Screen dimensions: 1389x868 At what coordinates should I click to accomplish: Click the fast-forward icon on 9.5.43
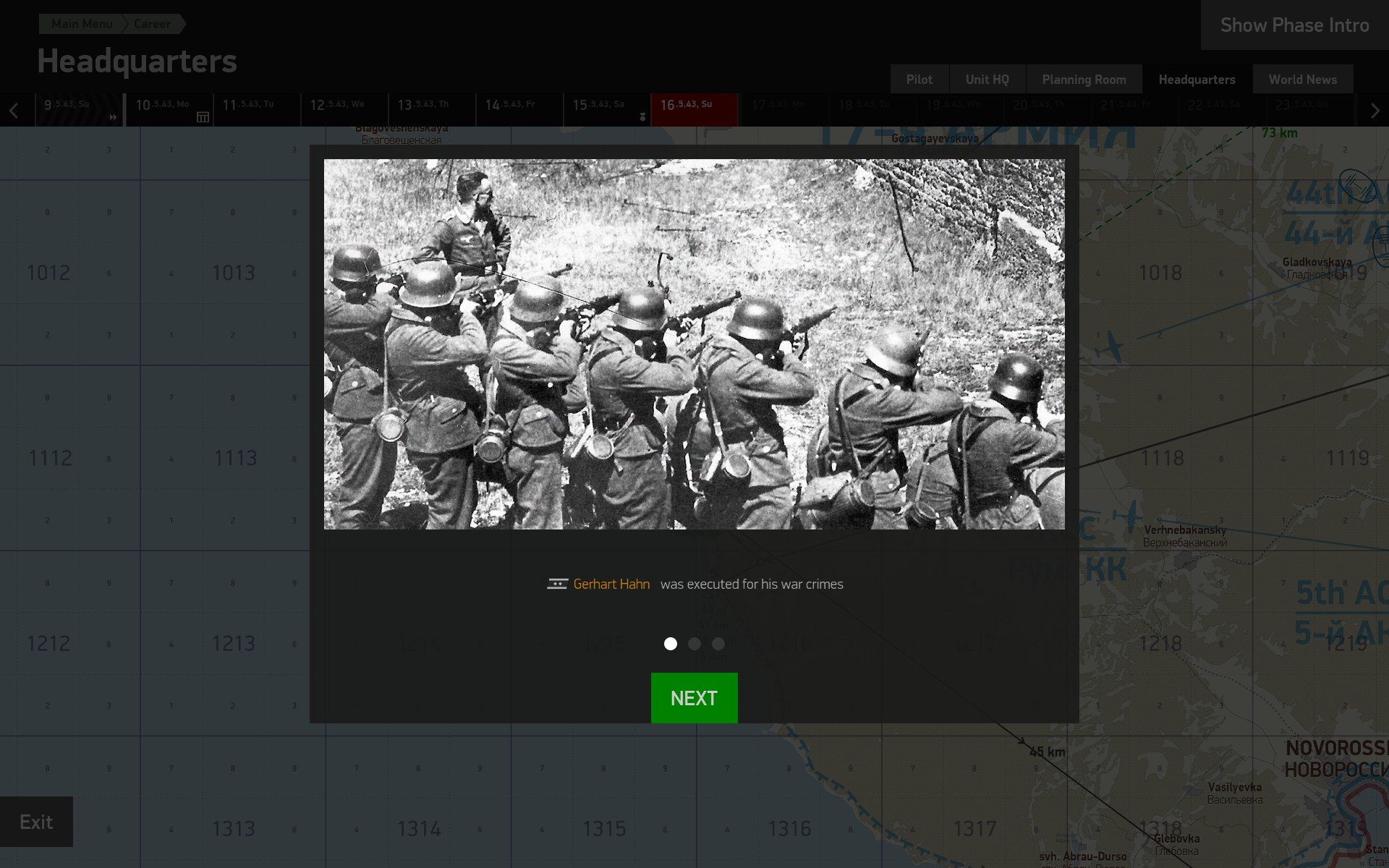[113, 117]
